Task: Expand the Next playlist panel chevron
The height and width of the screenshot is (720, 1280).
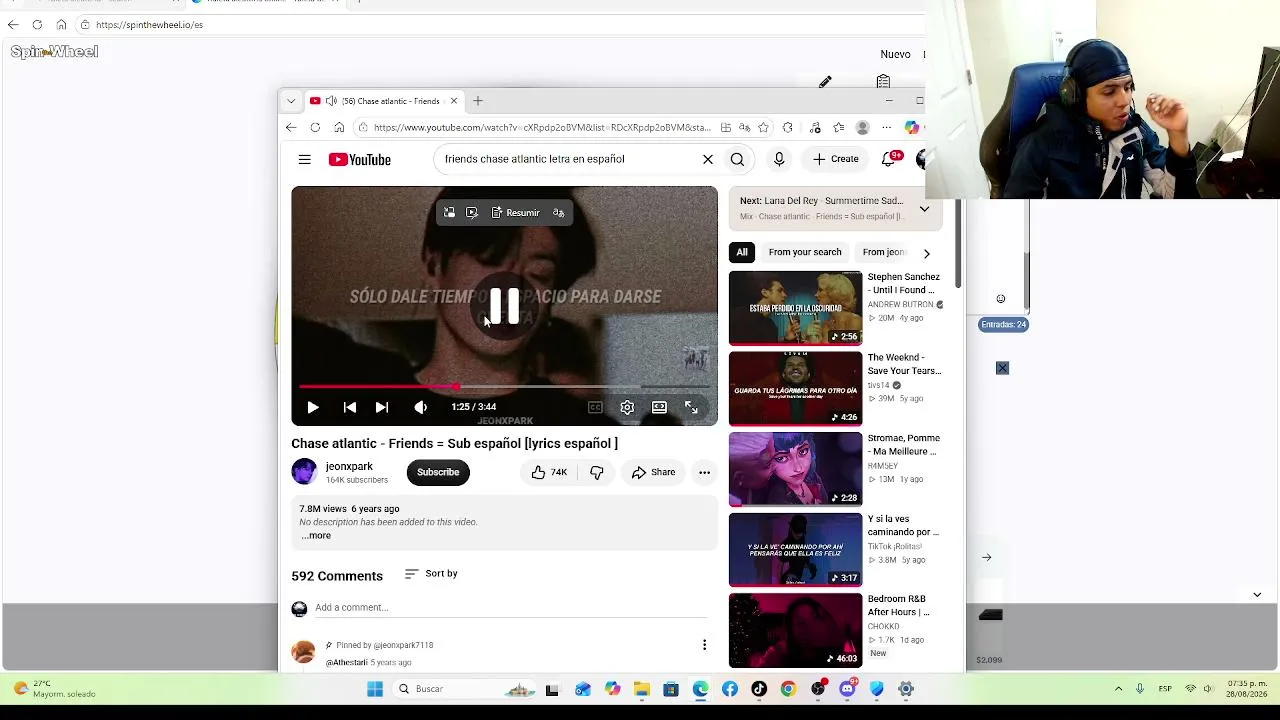Action: click(x=924, y=209)
